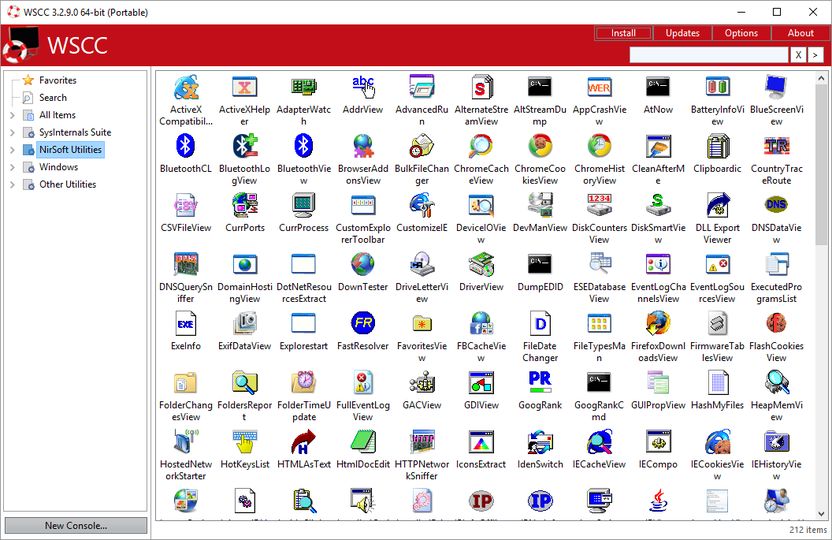The width and height of the screenshot is (832, 540).
Task: Expand the Windows tree node
Action: [12, 168]
